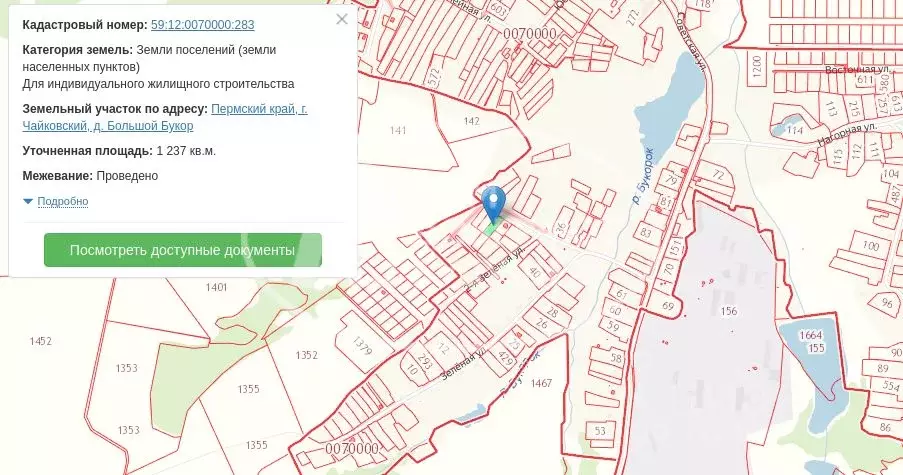Select parcel 96 on map

[887, 303]
